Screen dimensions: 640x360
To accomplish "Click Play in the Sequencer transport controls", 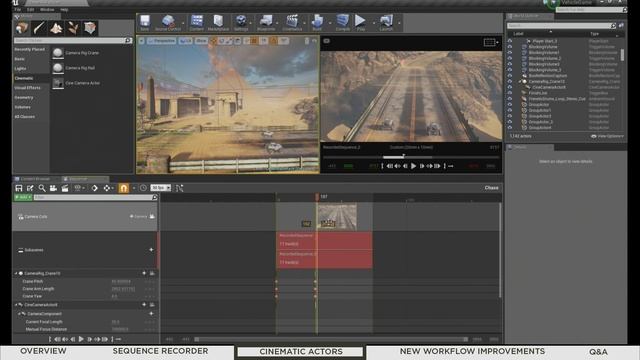I will (x=81, y=339).
